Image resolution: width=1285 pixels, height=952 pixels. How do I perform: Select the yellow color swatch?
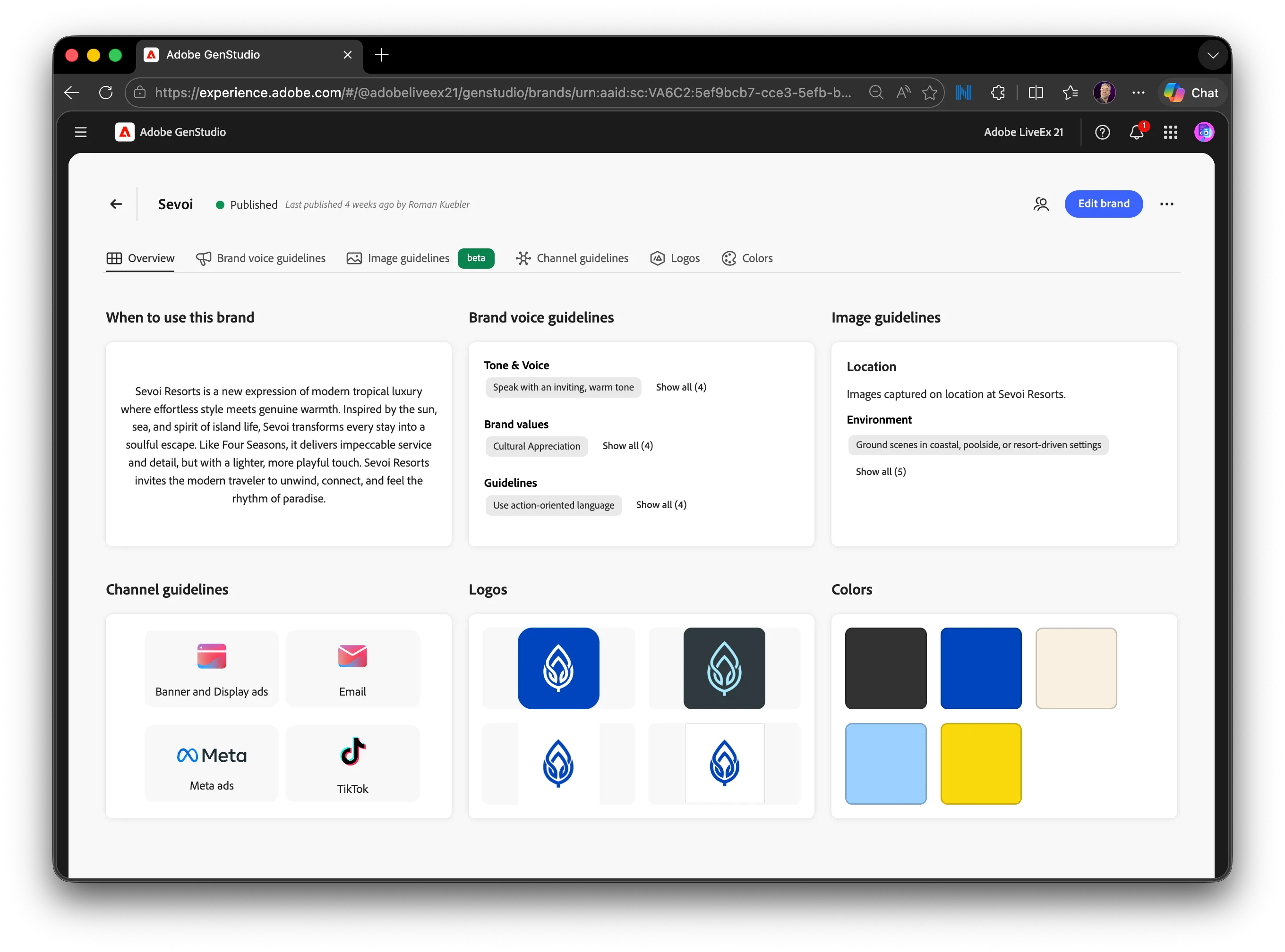pyautogui.click(x=981, y=764)
